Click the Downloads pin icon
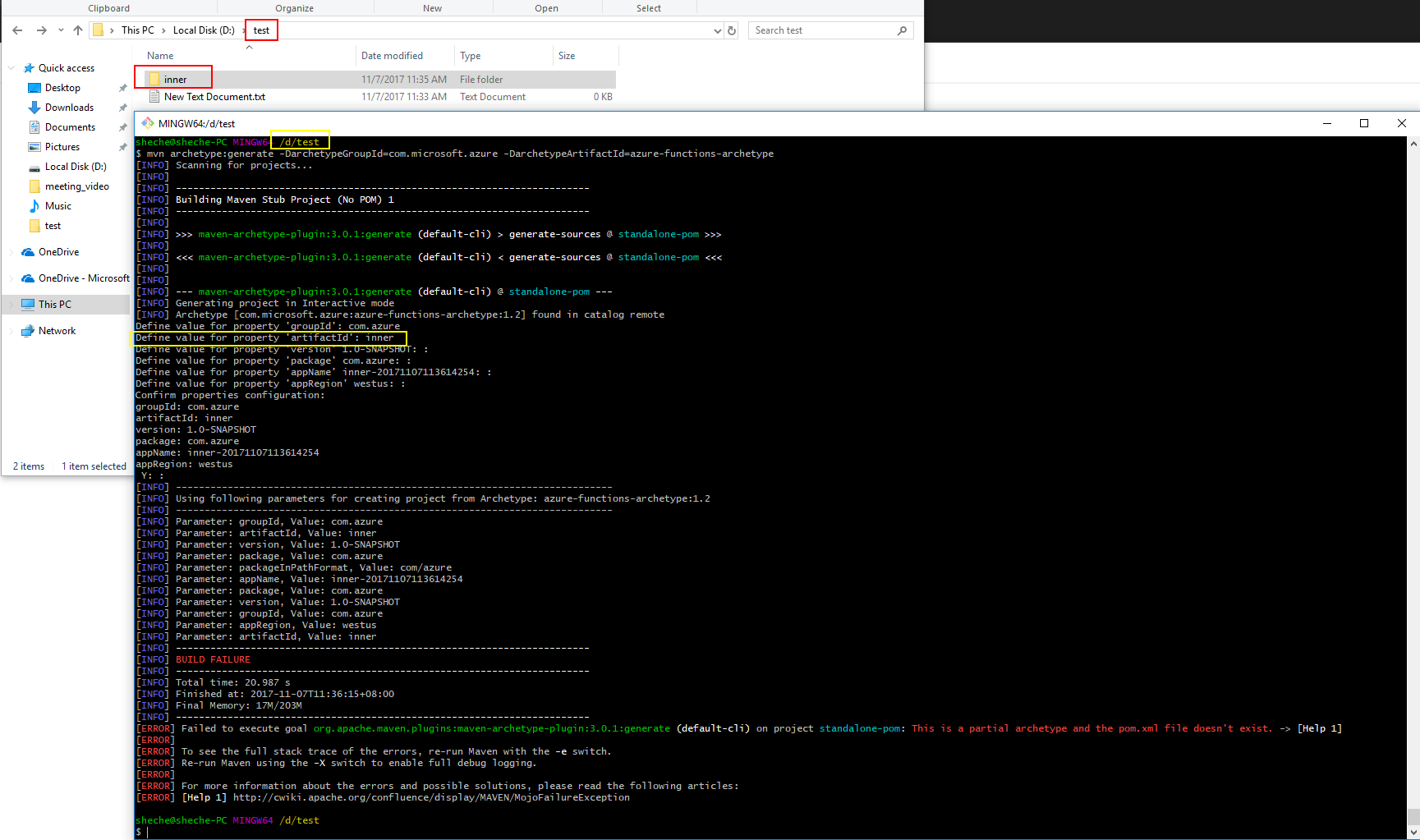The image size is (1420, 840). click(123, 108)
